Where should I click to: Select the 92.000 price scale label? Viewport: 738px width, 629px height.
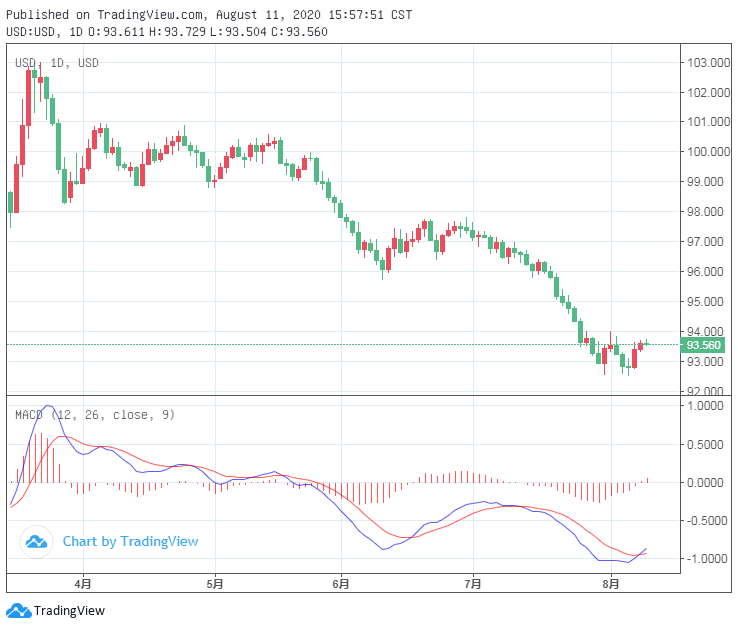(x=707, y=391)
